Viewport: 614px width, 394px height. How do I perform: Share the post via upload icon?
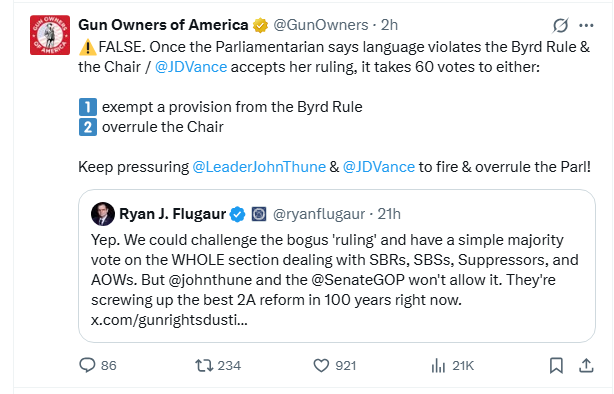[x=586, y=365]
